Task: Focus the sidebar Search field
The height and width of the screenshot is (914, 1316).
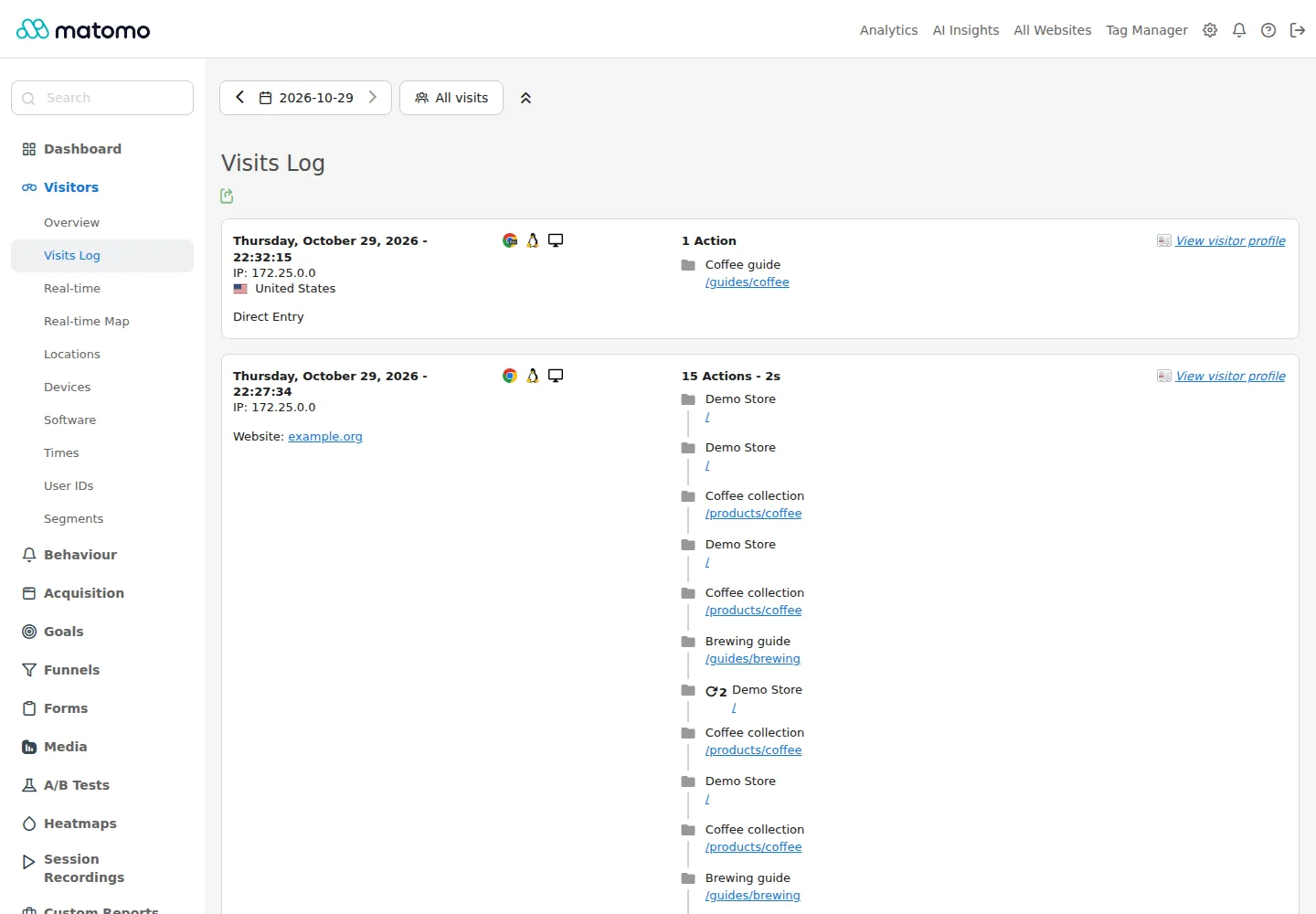Action: tap(102, 98)
